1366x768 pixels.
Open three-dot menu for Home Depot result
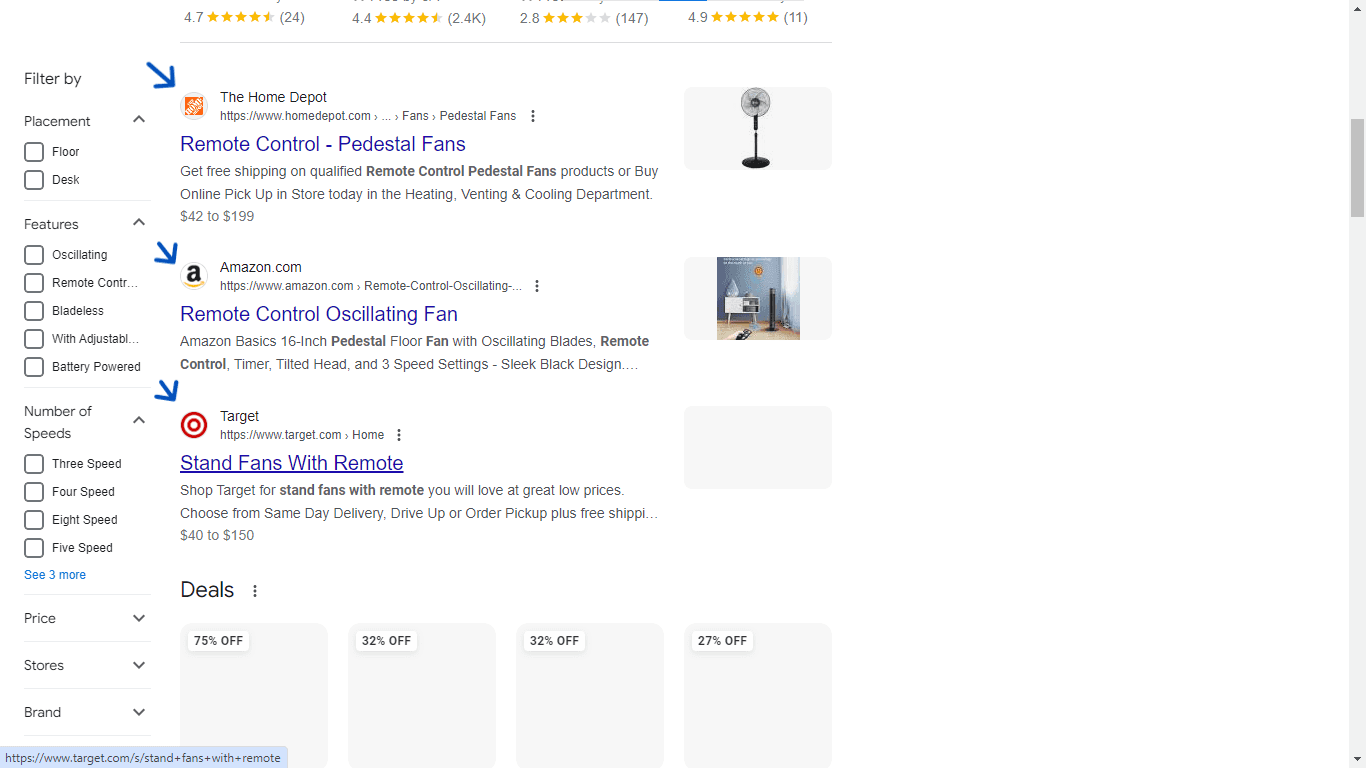point(533,116)
